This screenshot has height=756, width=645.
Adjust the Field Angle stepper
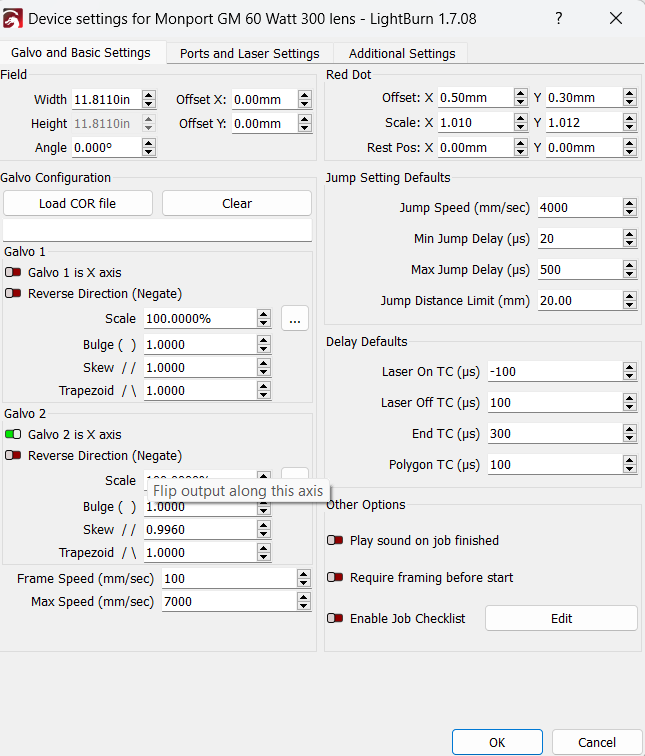[149, 148]
